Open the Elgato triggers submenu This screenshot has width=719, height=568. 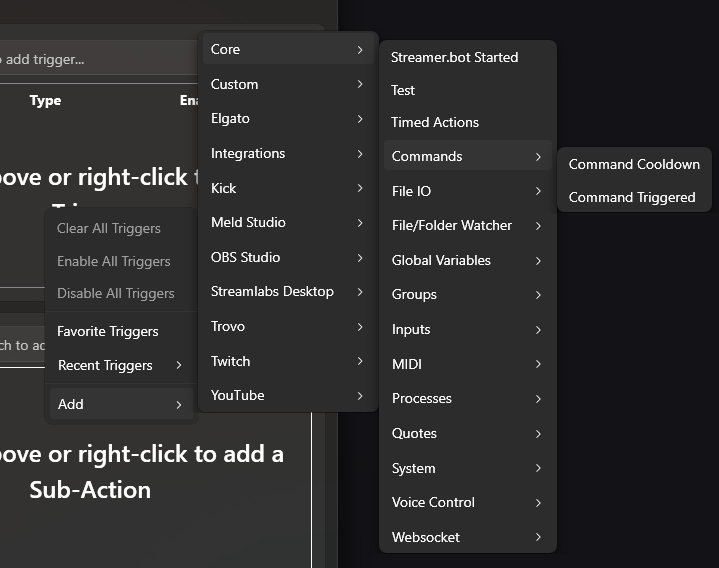coord(287,118)
